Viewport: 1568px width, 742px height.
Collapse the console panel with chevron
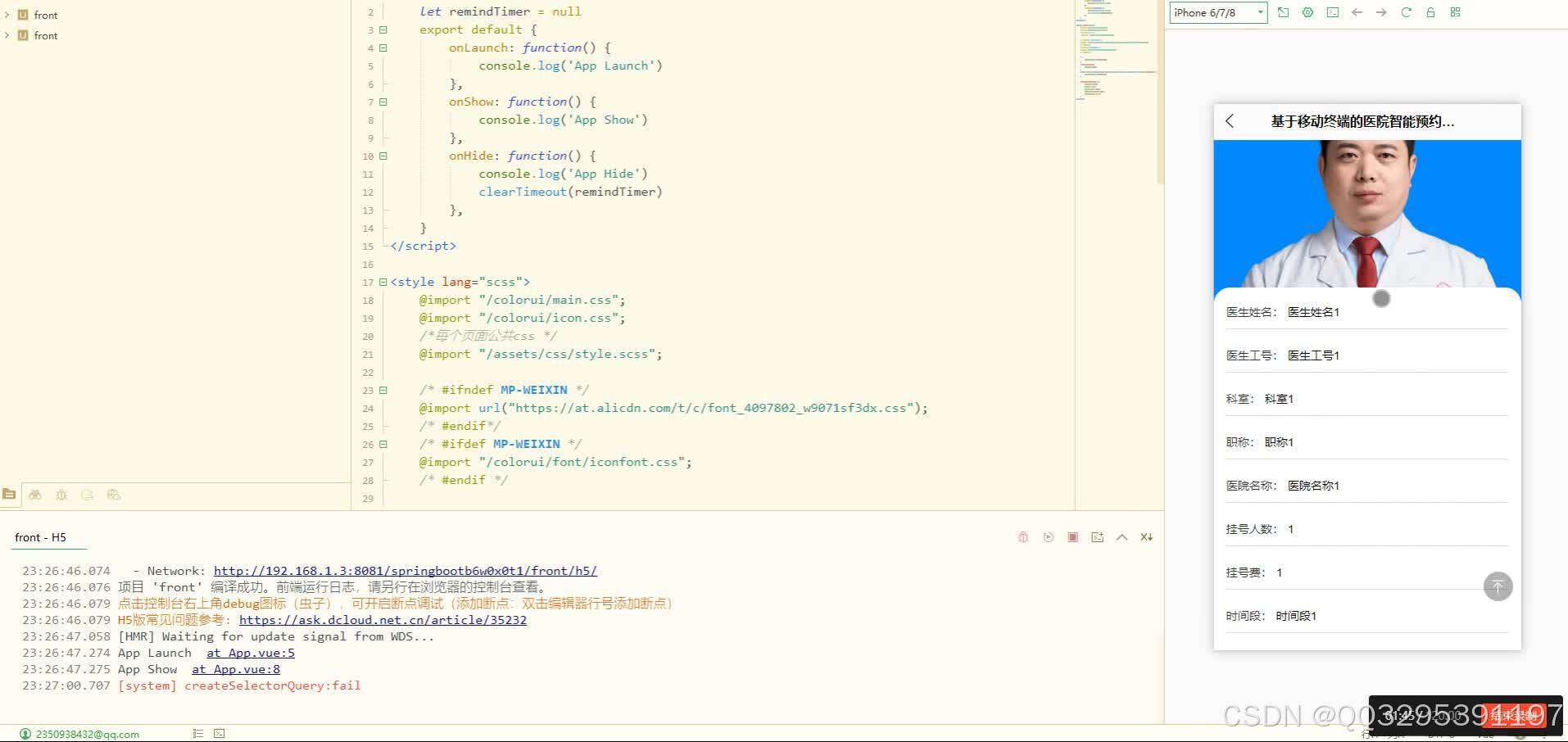[x=1122, y=537]
